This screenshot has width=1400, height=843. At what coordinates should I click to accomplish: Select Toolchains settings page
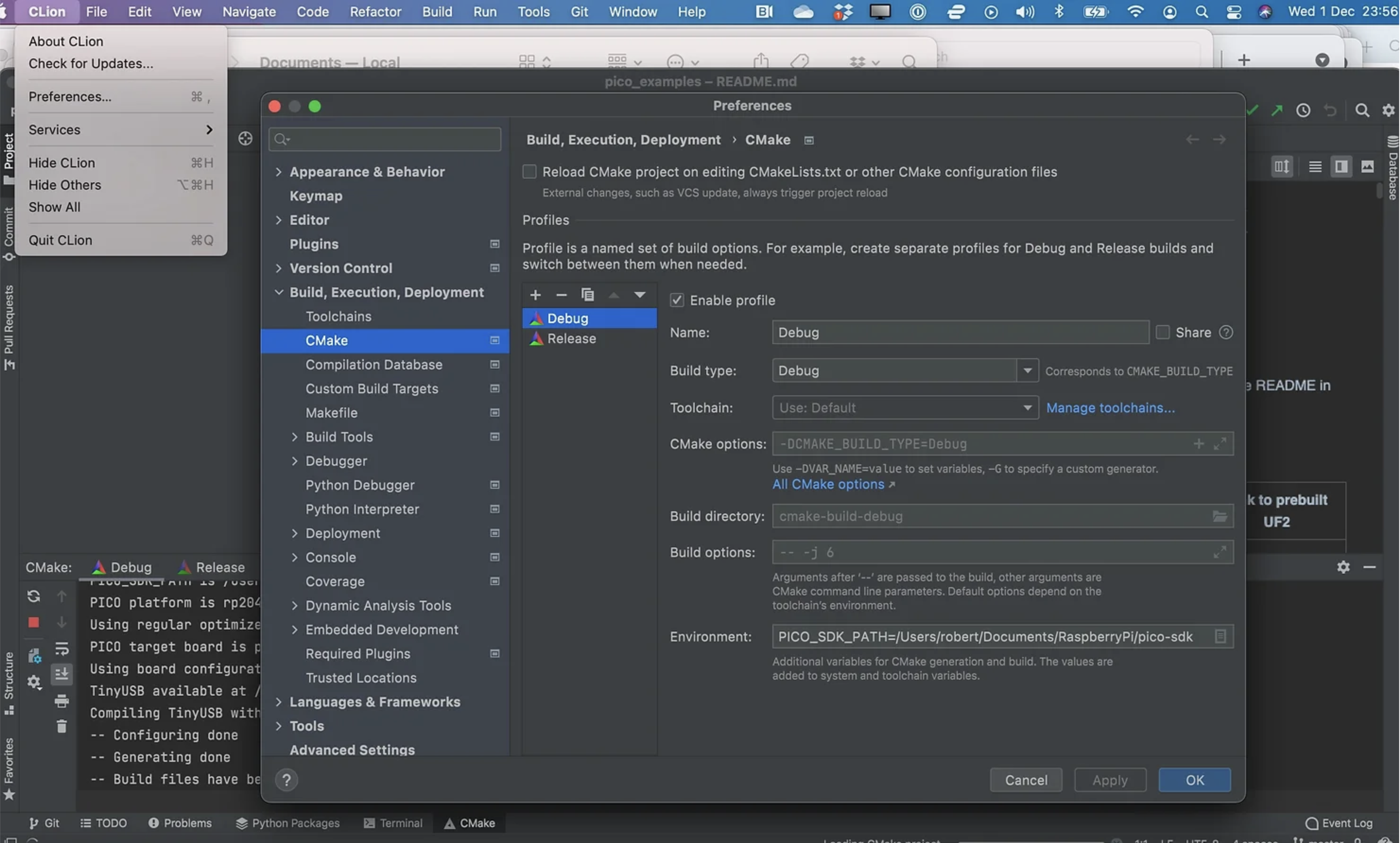[x=385, y=316]
